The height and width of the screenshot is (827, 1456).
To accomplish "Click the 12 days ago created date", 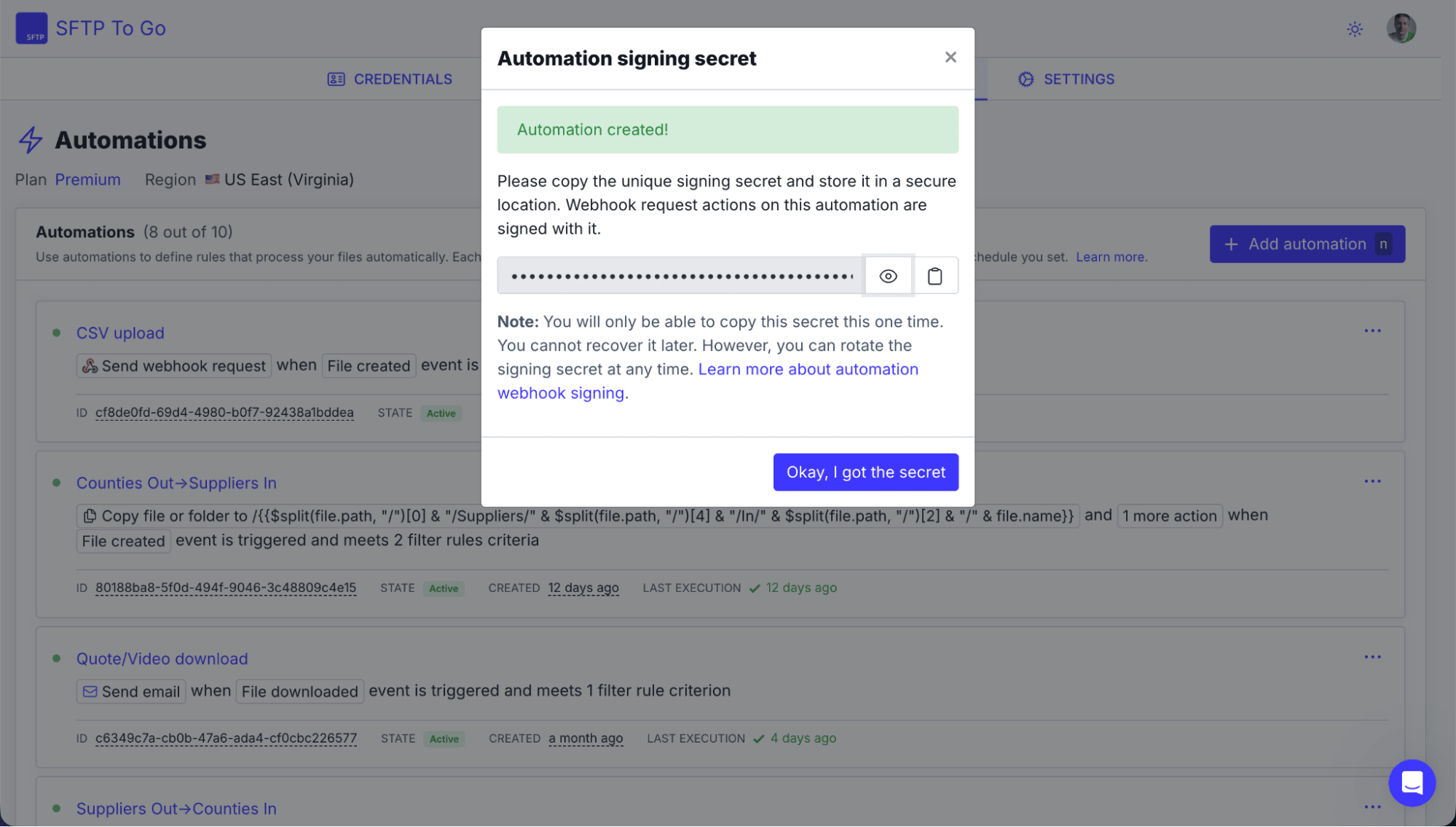I will [x=583, y=587].
